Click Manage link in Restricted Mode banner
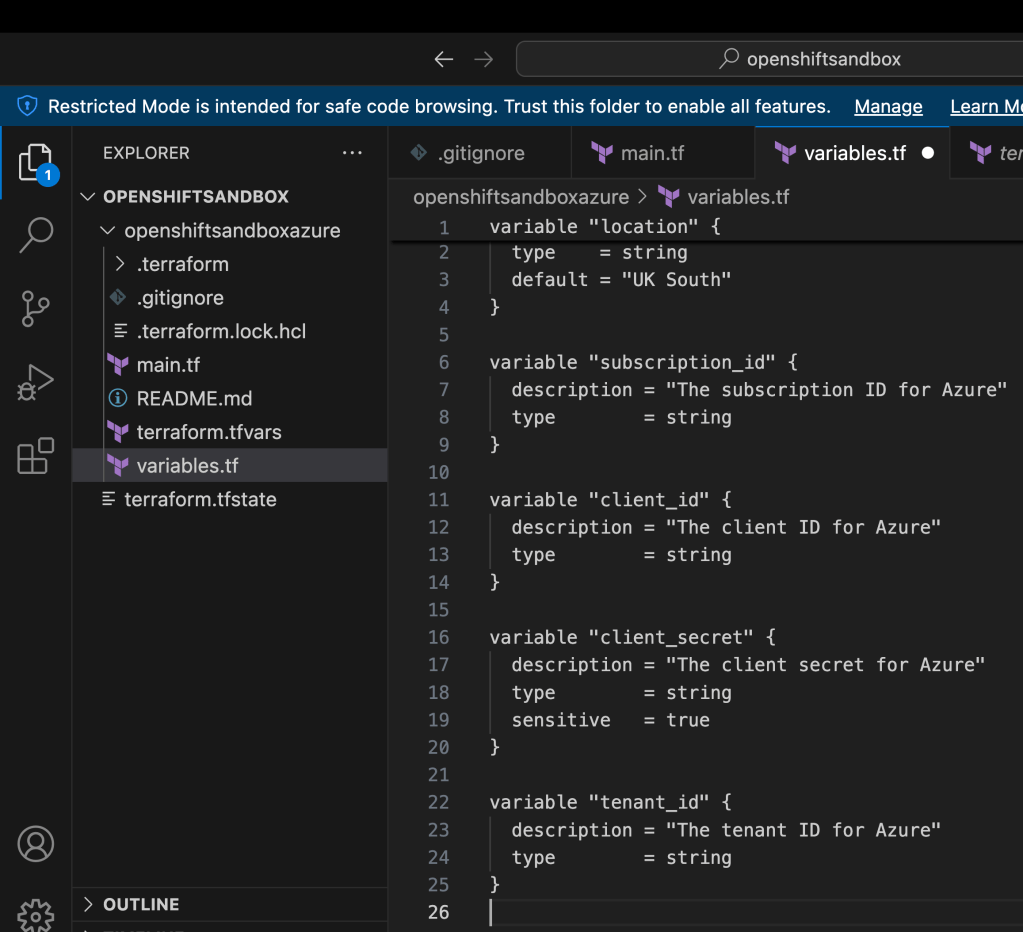 (888, 106)
